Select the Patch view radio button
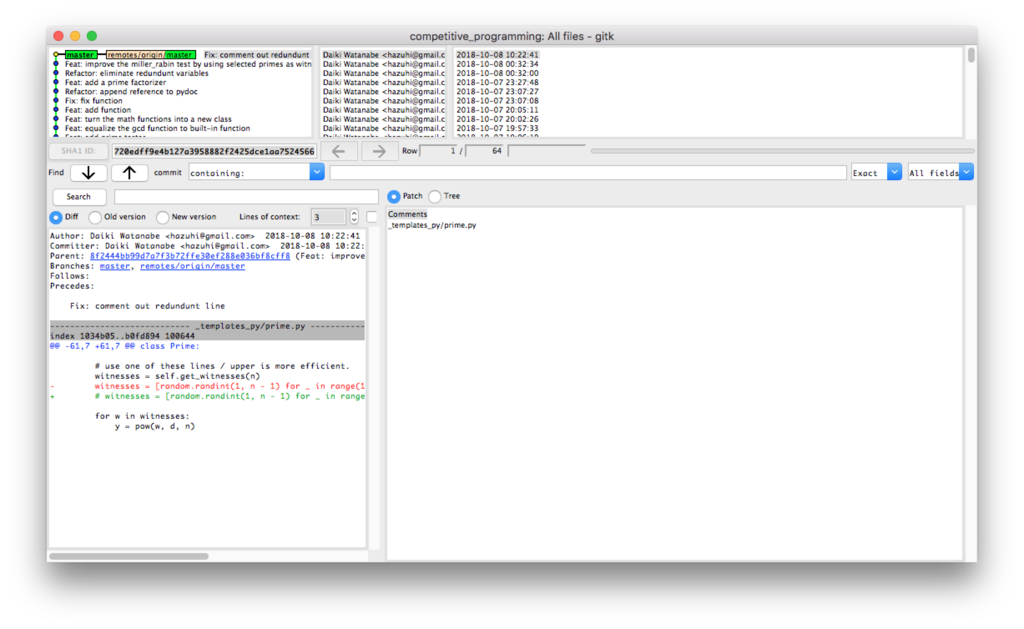The width and height of the screenshot is (1024, 629). pyautogui.click(x=394, y=196)
